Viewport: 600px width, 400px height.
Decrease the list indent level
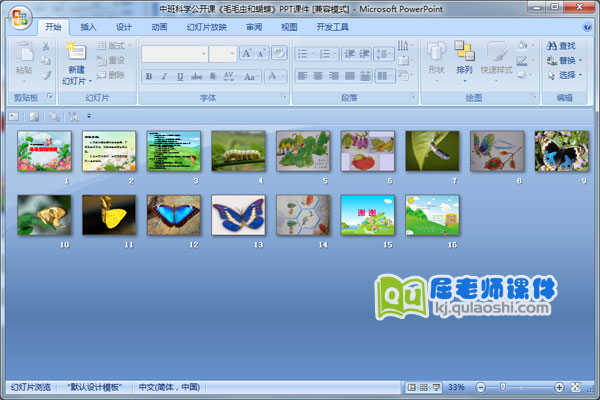pyautogui.click(x=349, y=54)
